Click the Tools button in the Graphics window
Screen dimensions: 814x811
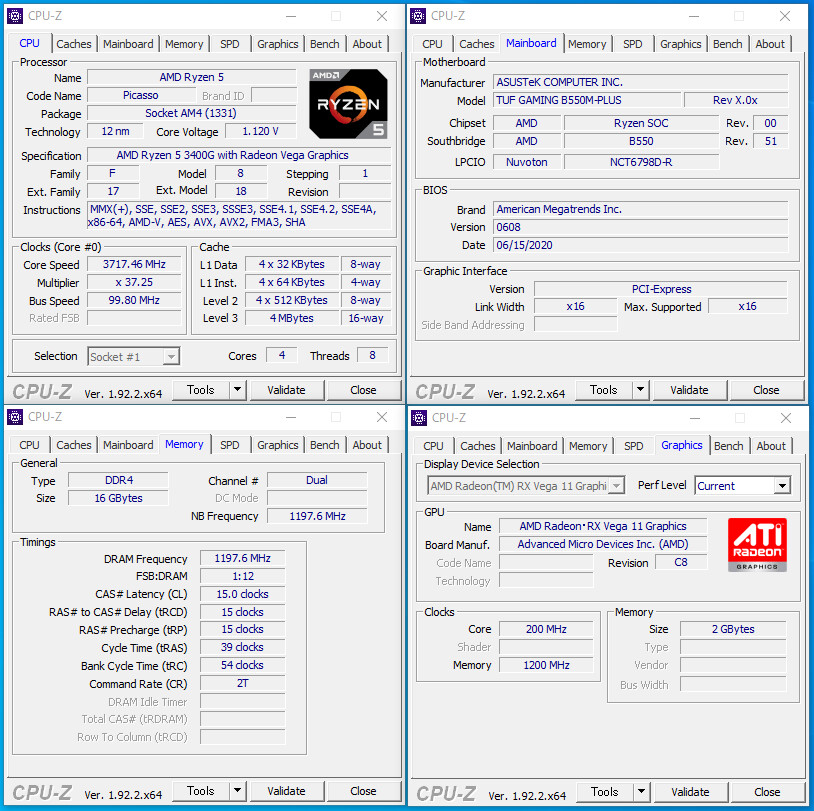[603, 791]
